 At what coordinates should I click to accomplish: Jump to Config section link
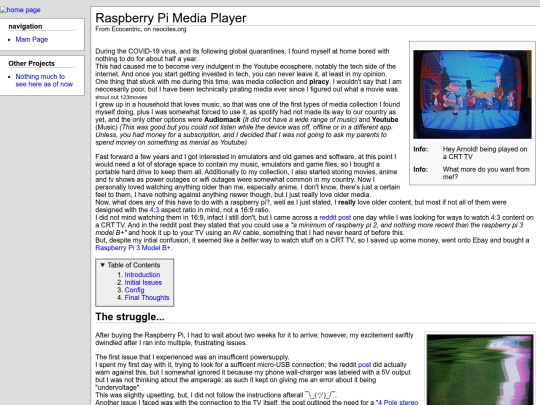134,290
